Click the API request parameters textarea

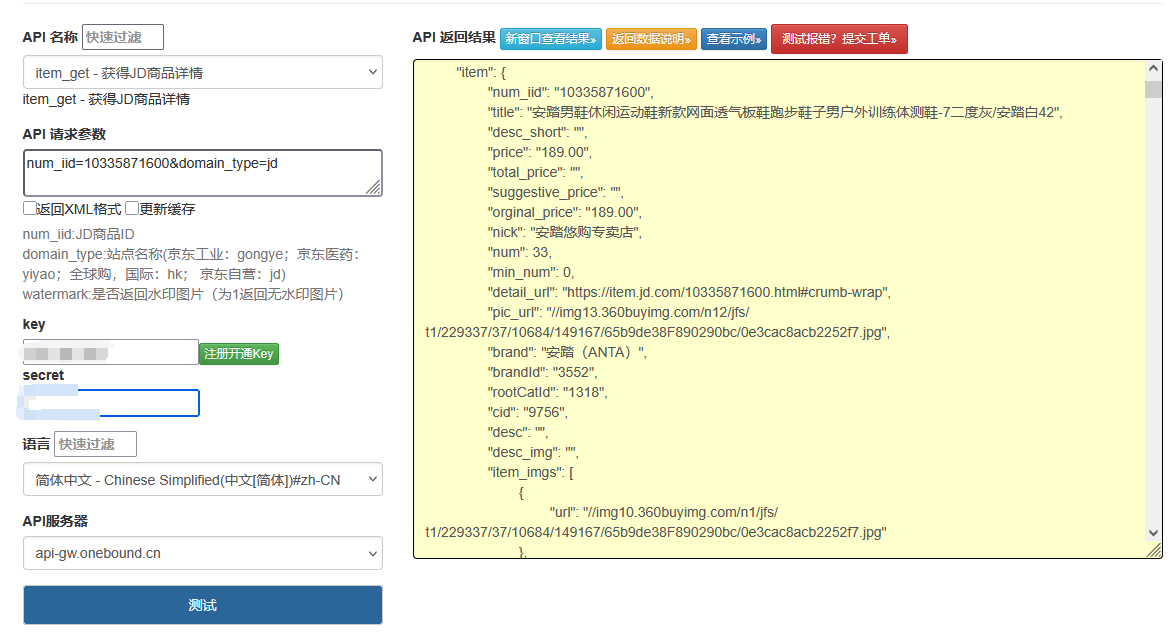tap(203, 173)
